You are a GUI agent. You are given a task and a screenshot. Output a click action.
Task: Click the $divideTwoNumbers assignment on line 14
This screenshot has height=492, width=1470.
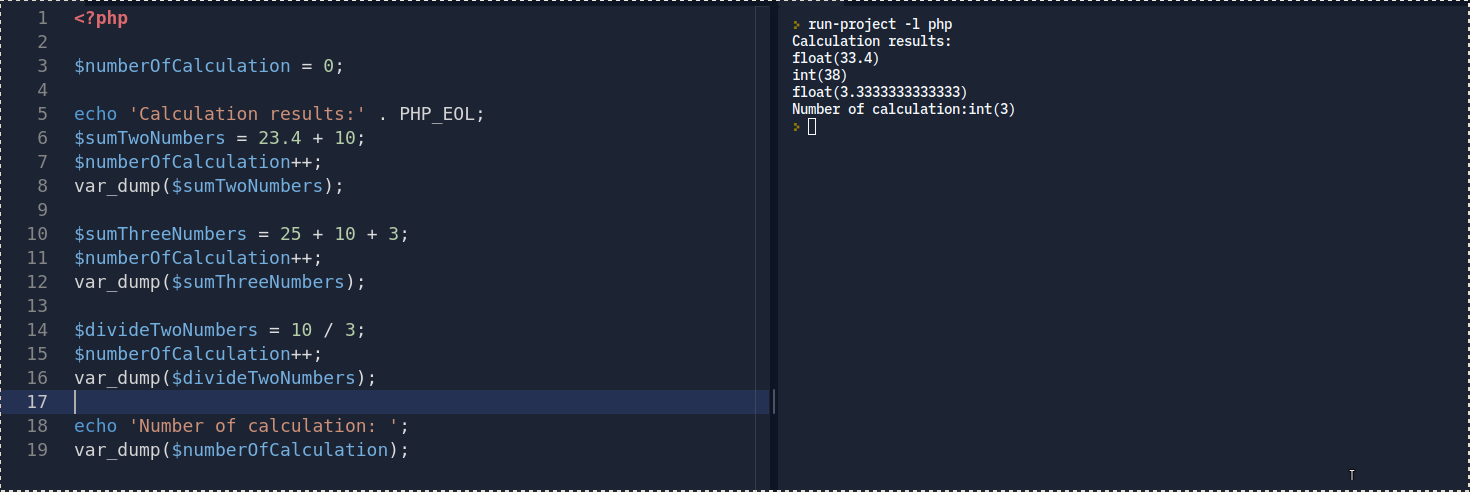[x=165, y=330]
